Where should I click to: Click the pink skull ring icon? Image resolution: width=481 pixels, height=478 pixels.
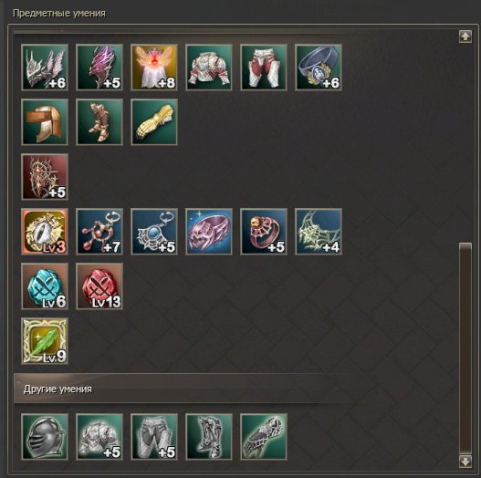tap(209, 232)
